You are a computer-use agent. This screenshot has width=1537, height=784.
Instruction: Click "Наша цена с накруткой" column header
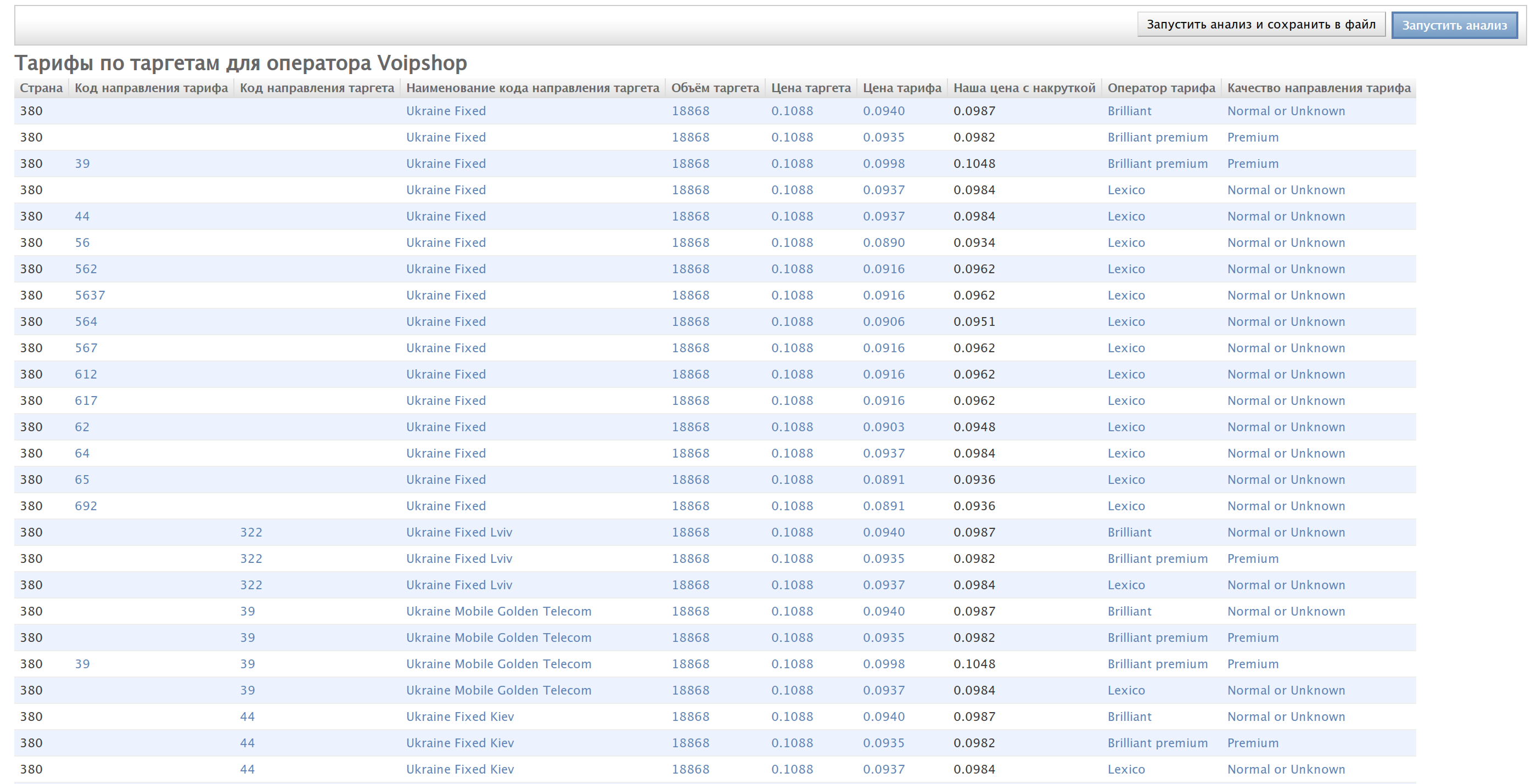(x=1024, y=88)
